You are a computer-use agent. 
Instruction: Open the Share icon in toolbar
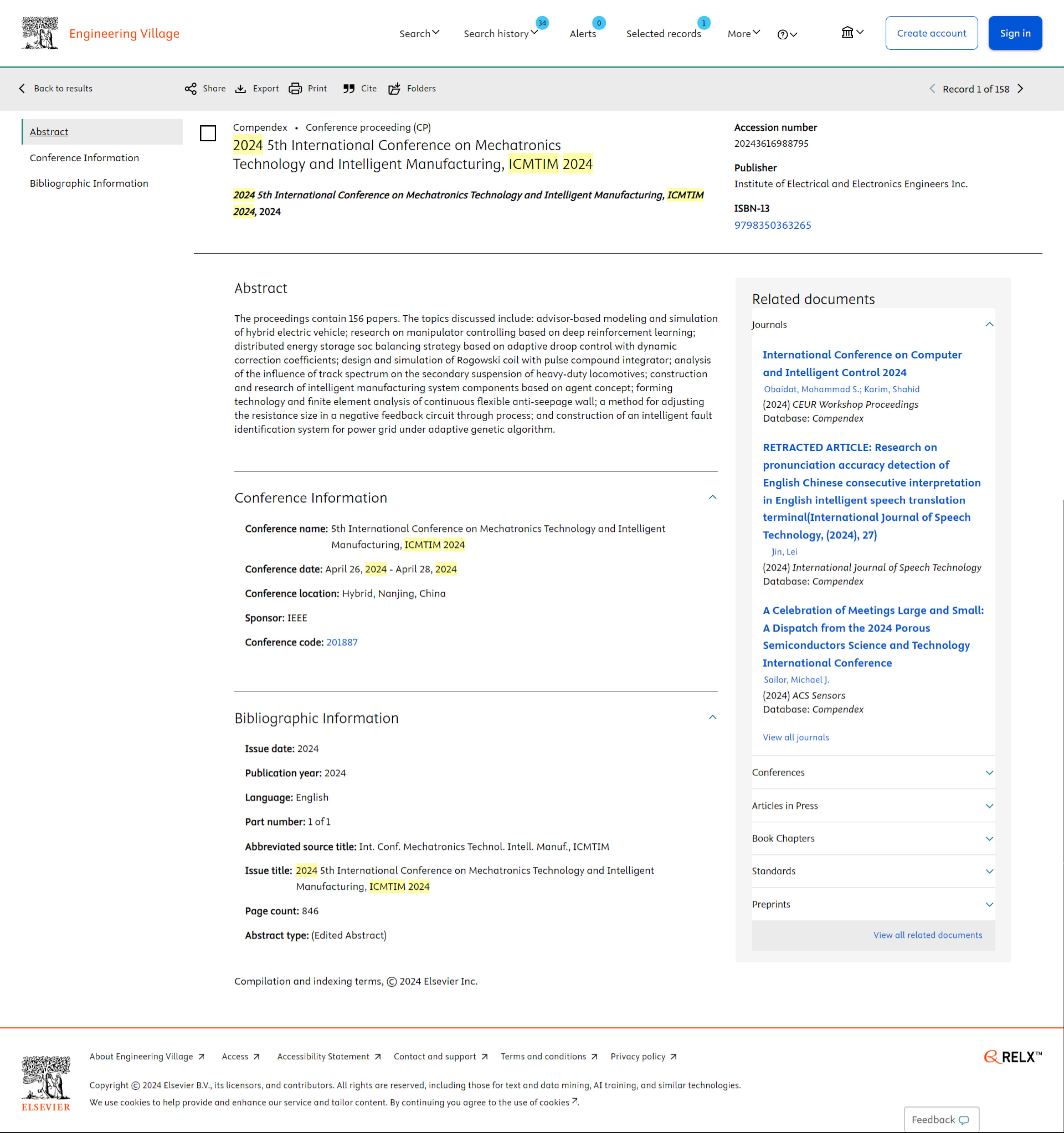tap(191, 89)
